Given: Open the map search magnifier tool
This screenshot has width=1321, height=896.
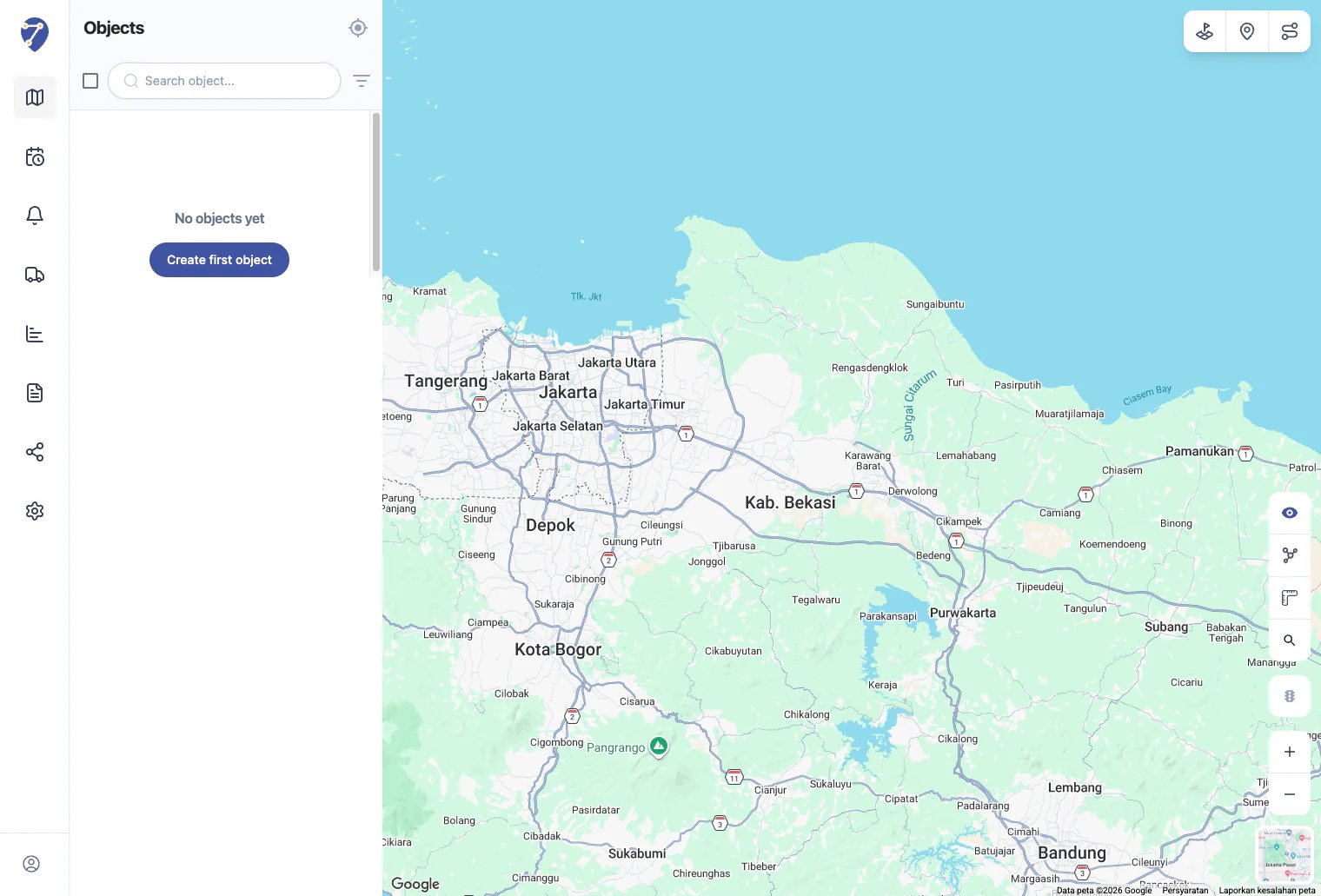Looking at the screenshot, I should coord(1290,640).
